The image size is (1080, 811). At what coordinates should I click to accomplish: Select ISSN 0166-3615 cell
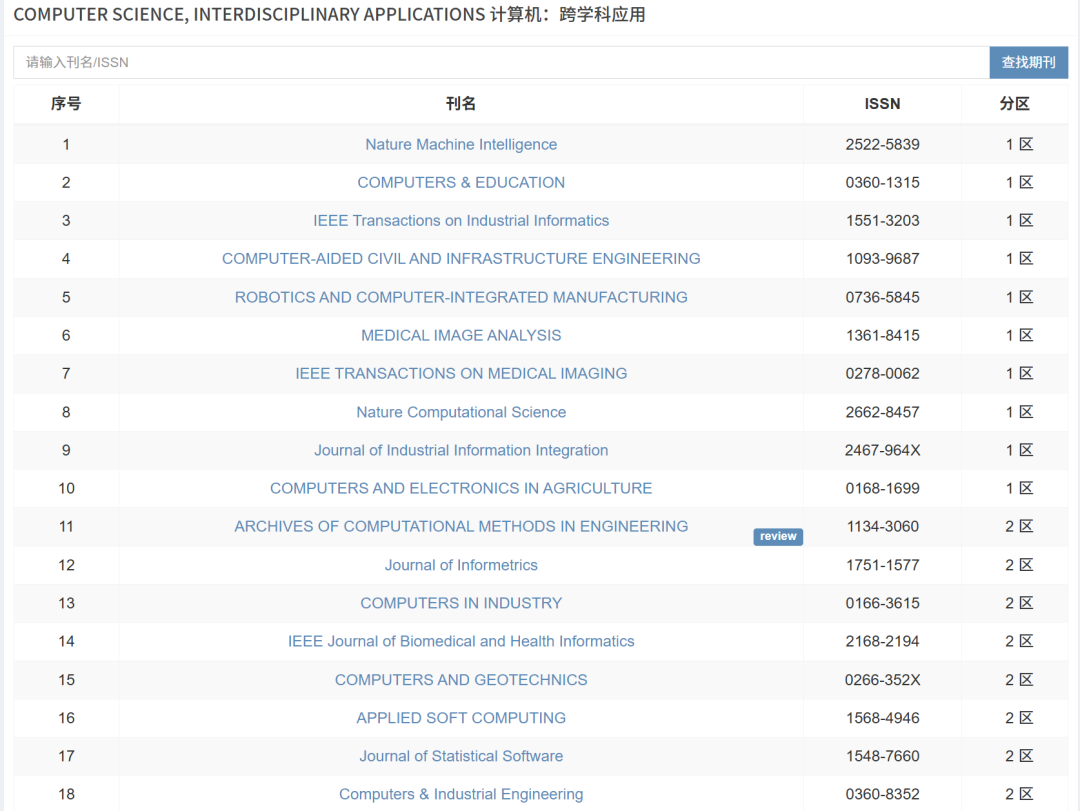point(882,603)
